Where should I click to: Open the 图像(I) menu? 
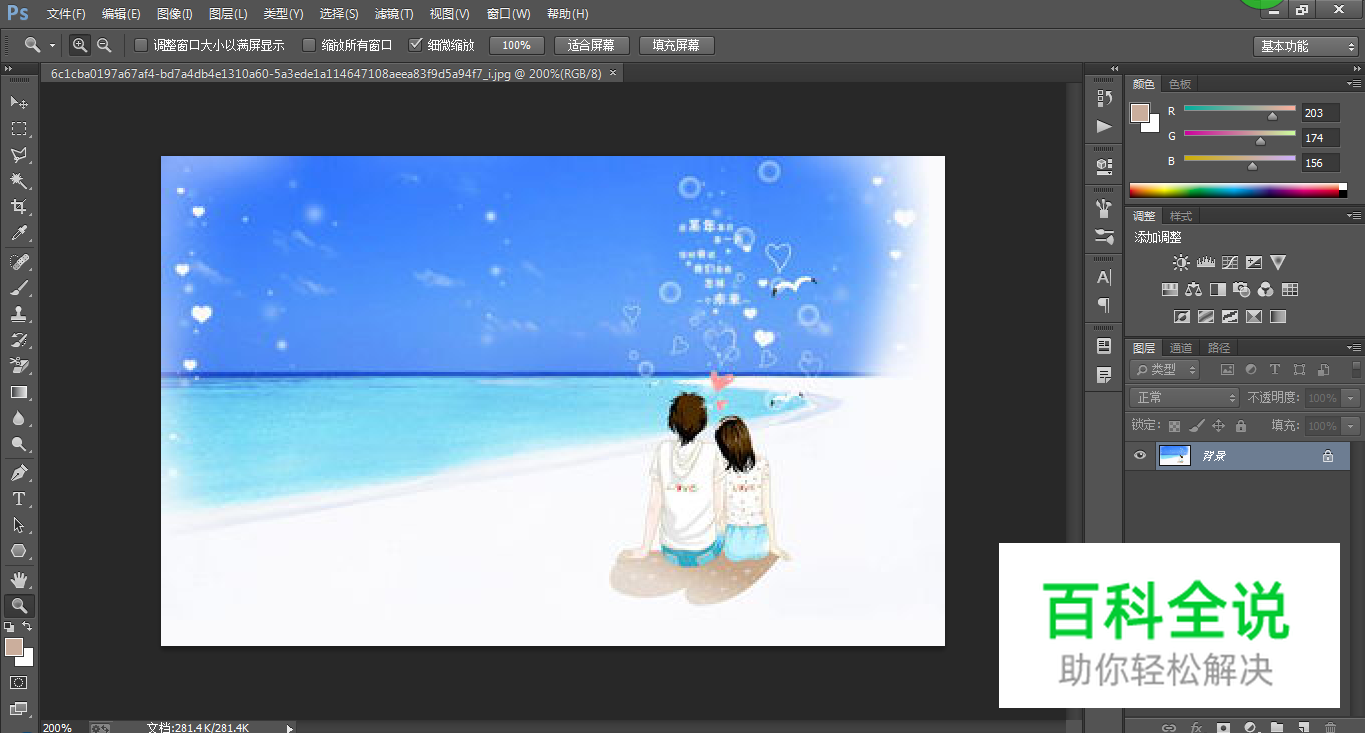(174, 14)
